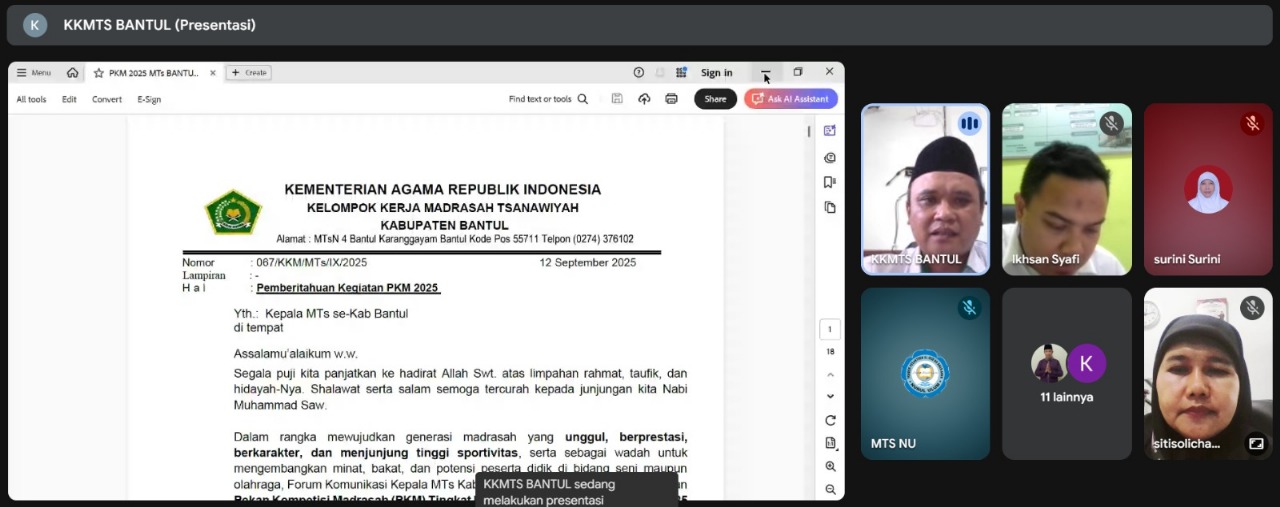Click the Share button
Viewport: 1280px width, 507px height.
tap(715, 99)
